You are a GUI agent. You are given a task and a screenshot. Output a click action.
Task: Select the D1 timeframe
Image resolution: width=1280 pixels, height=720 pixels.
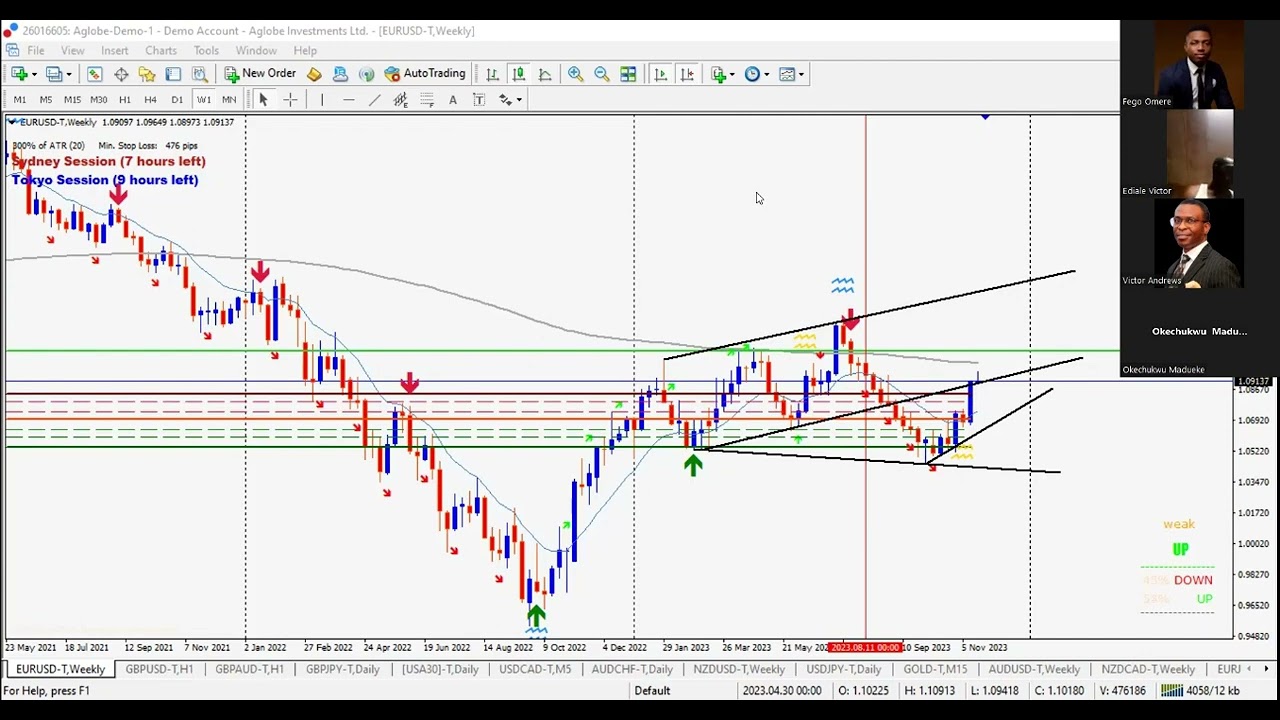pyautogui.click(x=177, y=100)
